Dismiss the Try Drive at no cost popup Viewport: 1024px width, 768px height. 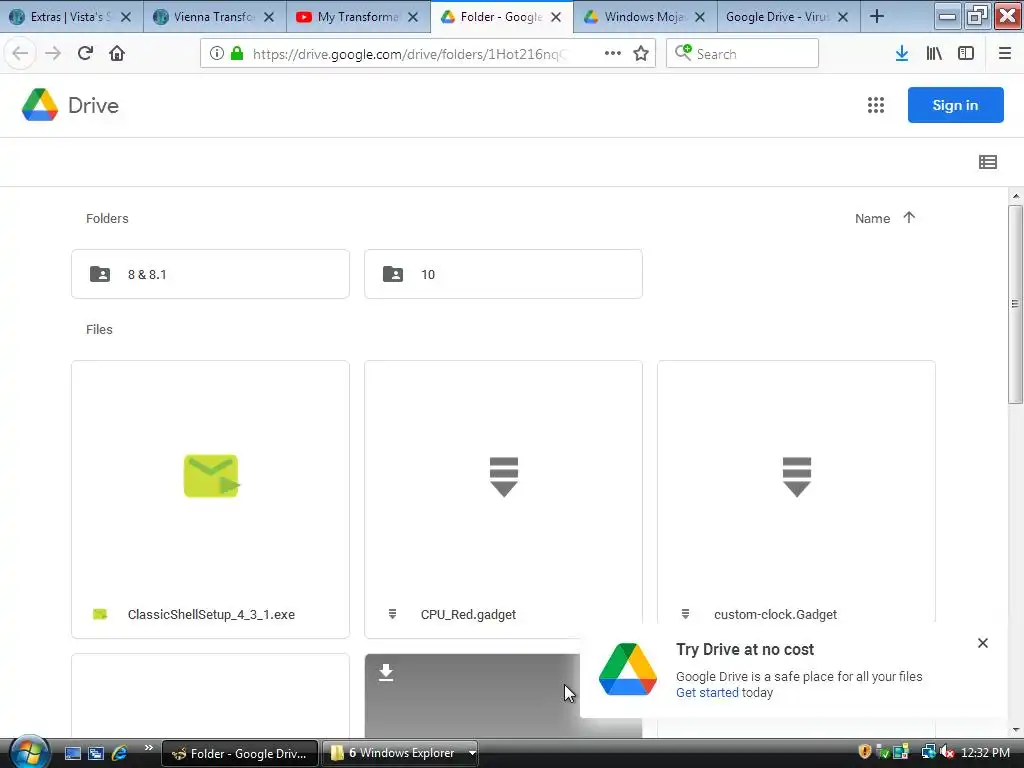coord(983,643)
